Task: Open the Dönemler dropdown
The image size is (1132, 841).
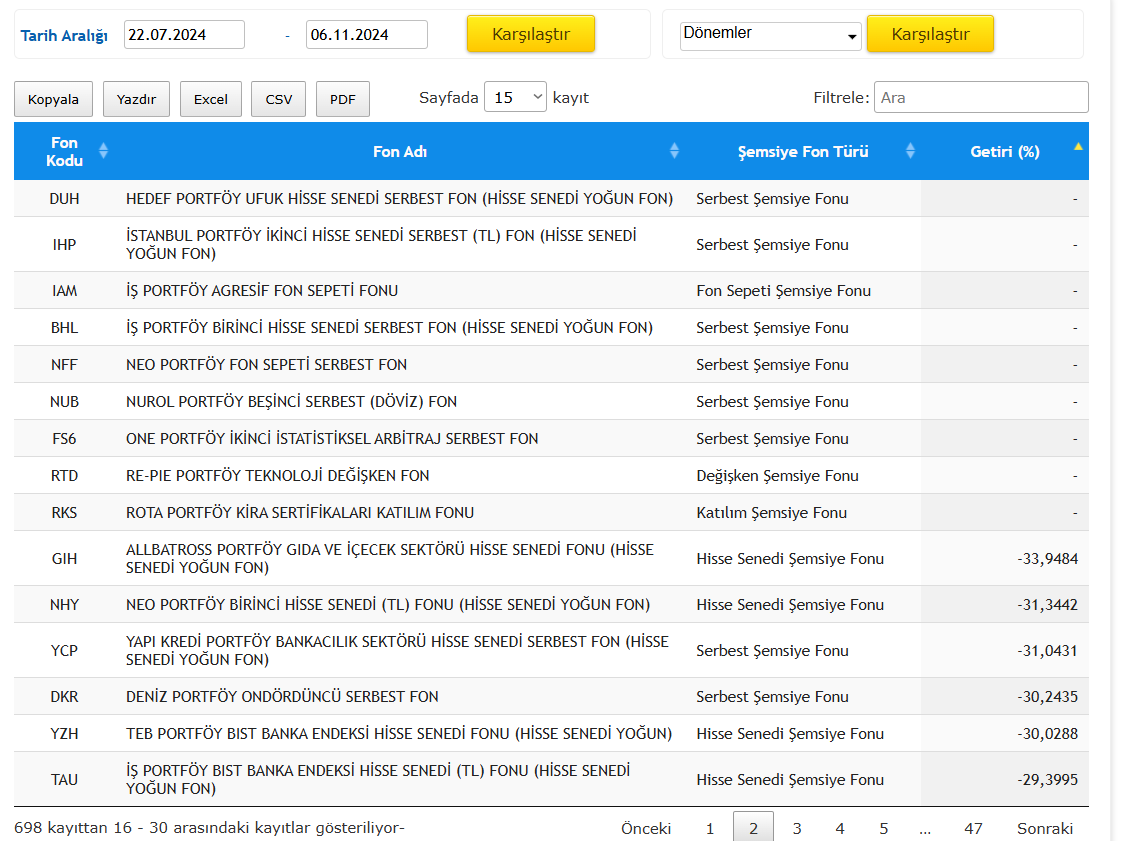Action: [770, 35]
